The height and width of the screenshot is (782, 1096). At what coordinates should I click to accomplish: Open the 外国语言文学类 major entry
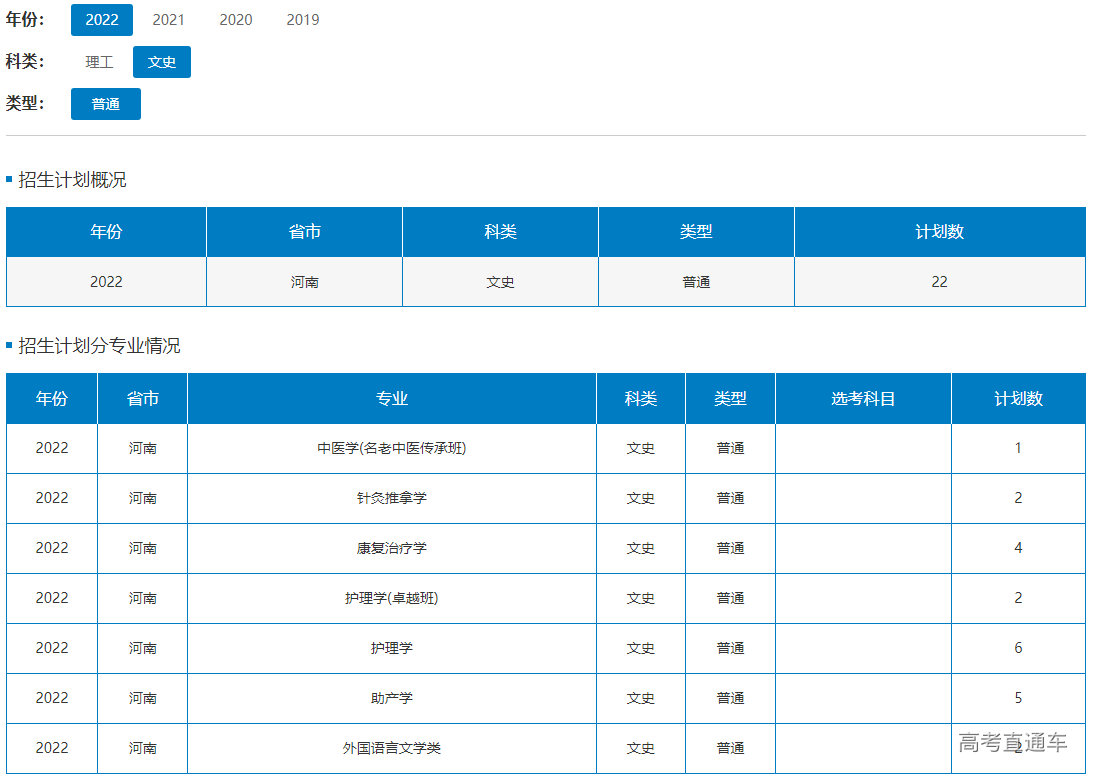(x=391, y=748)
